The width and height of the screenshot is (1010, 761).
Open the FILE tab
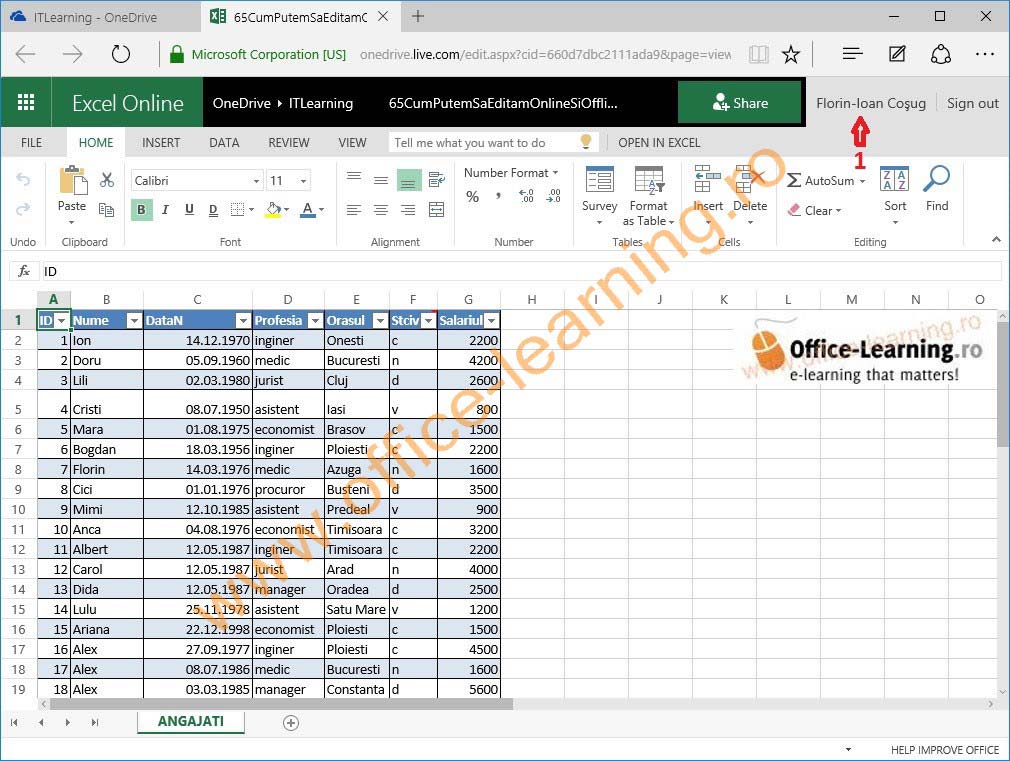(32, 142)
